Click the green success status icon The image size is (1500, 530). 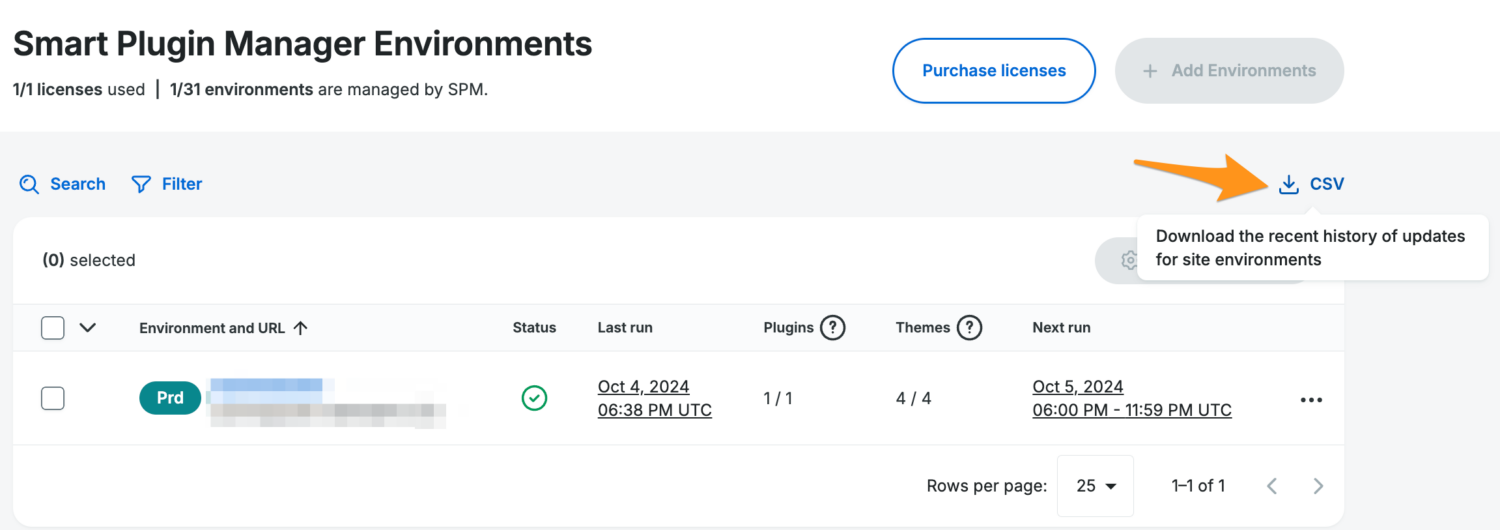[534, 398]
